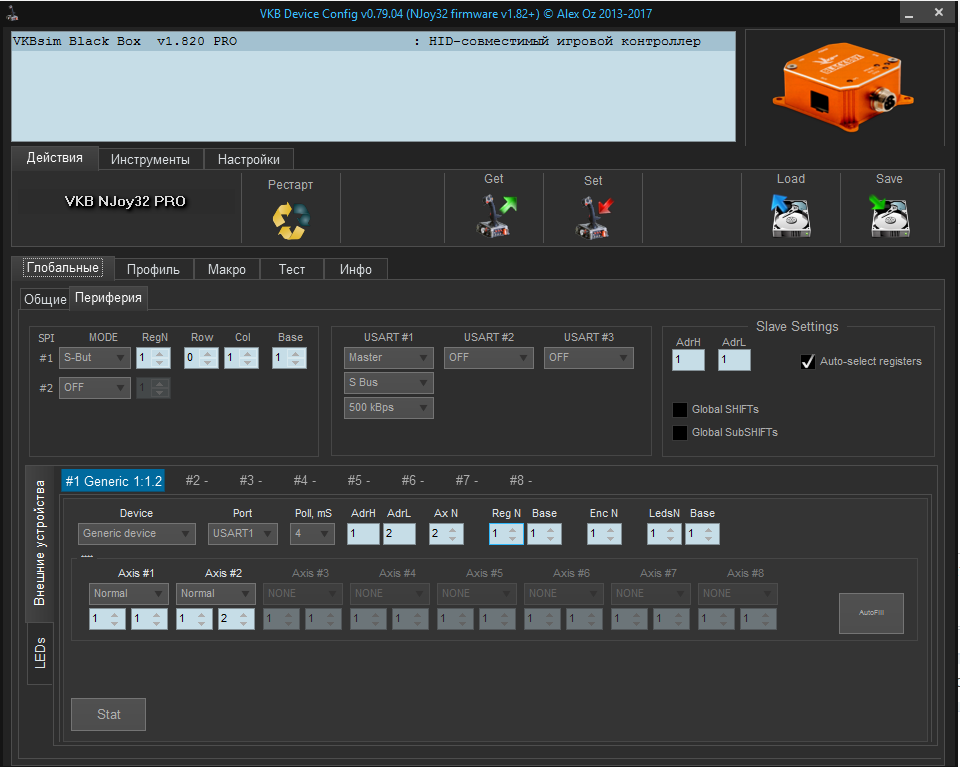Select device tab #3 -

coord(250,481)
